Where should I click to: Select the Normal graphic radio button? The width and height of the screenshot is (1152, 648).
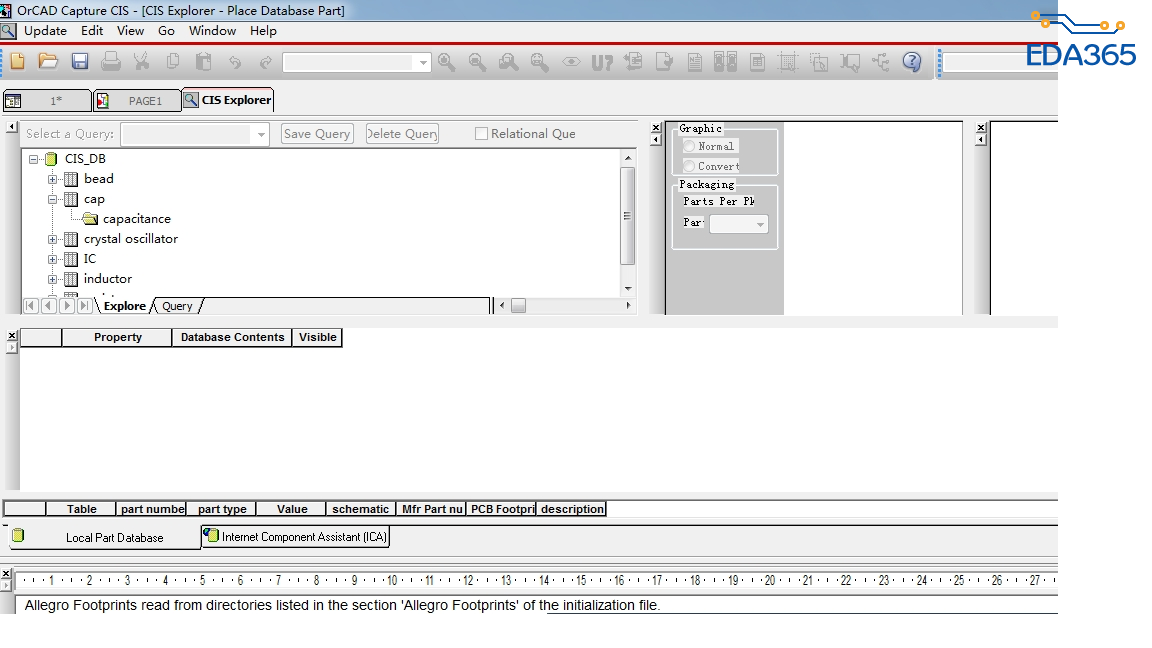(689, 146)
